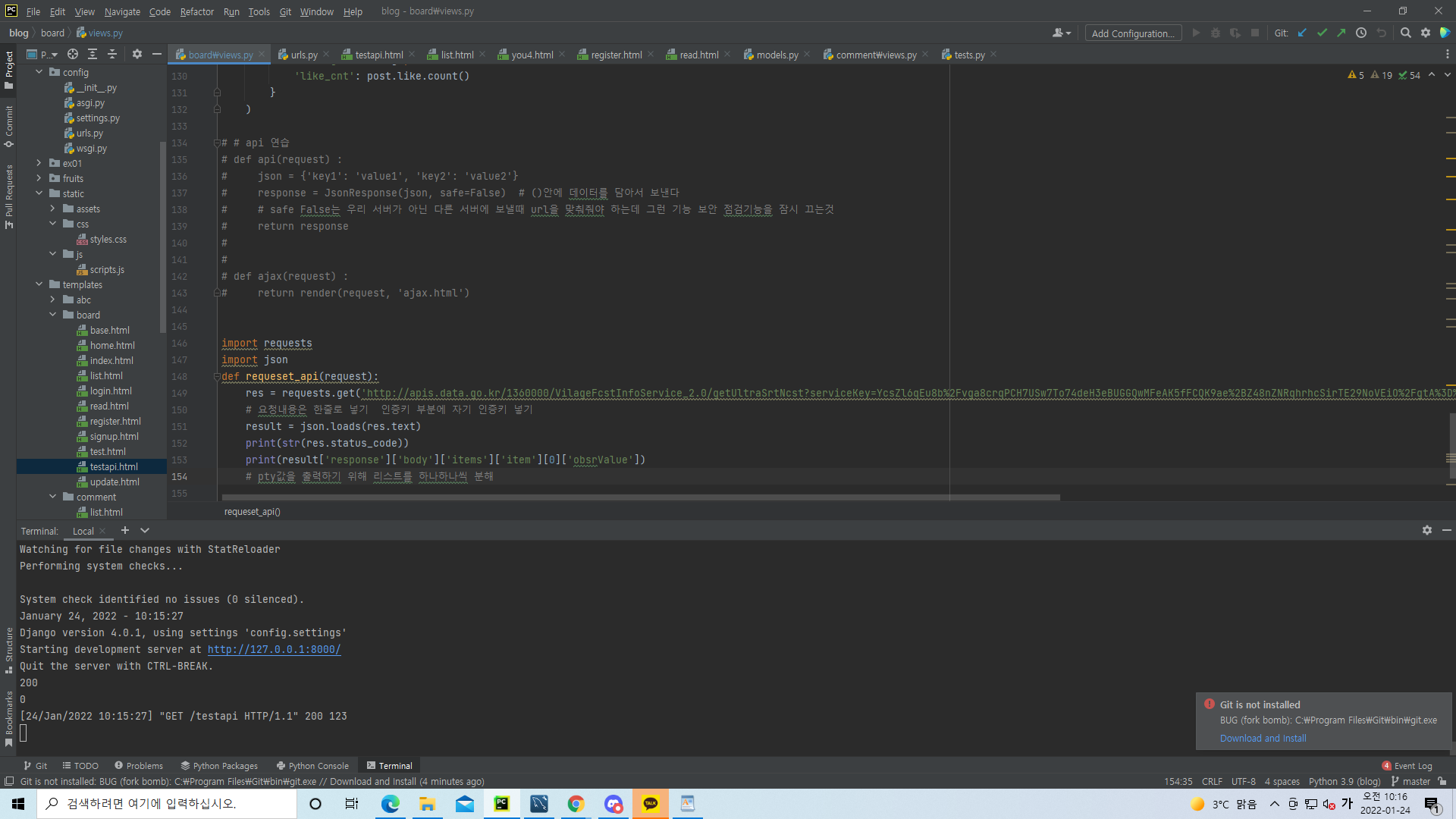Open Windows Start menu
This screenshot has height=819, width=1456.
(18, 804)
